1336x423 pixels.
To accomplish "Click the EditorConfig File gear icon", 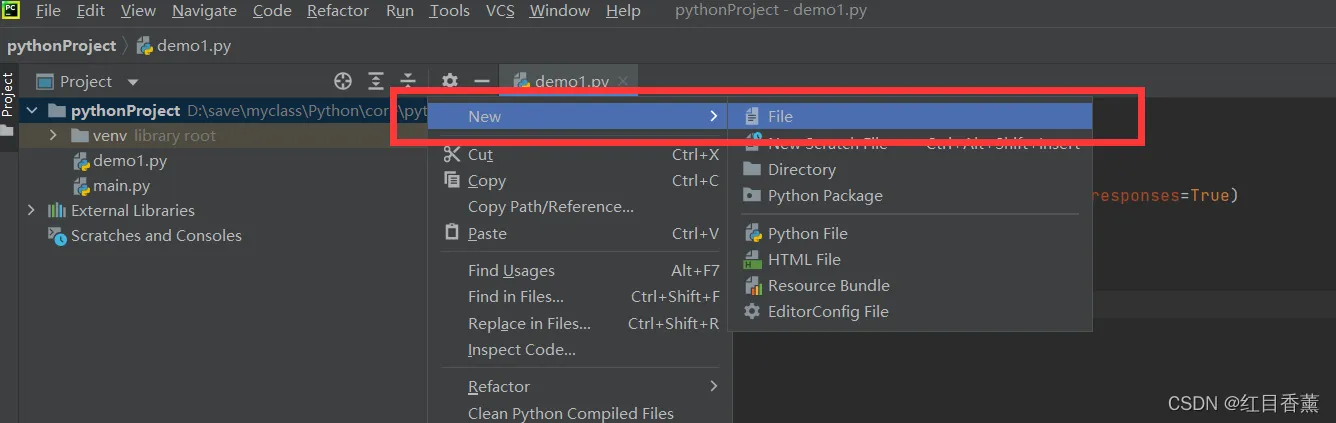I will [x=752, y=311].
